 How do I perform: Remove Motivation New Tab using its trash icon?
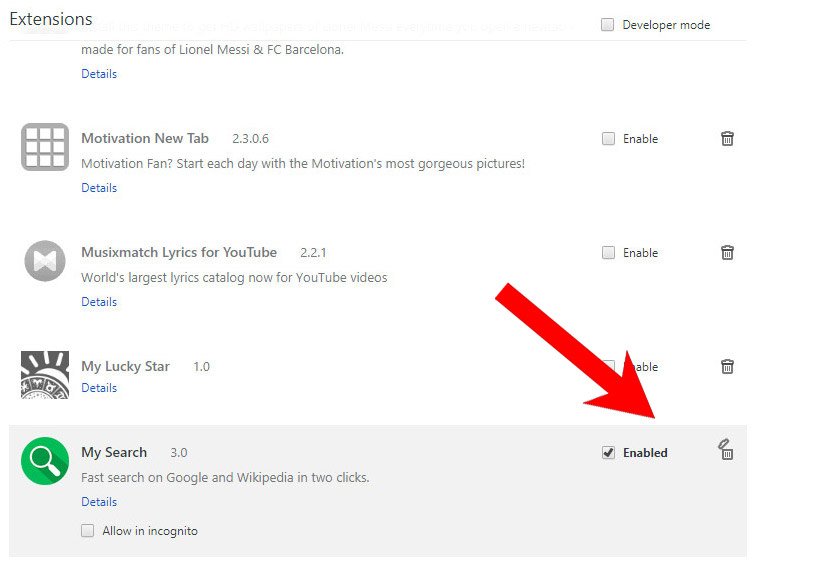[x=727, y=139]
